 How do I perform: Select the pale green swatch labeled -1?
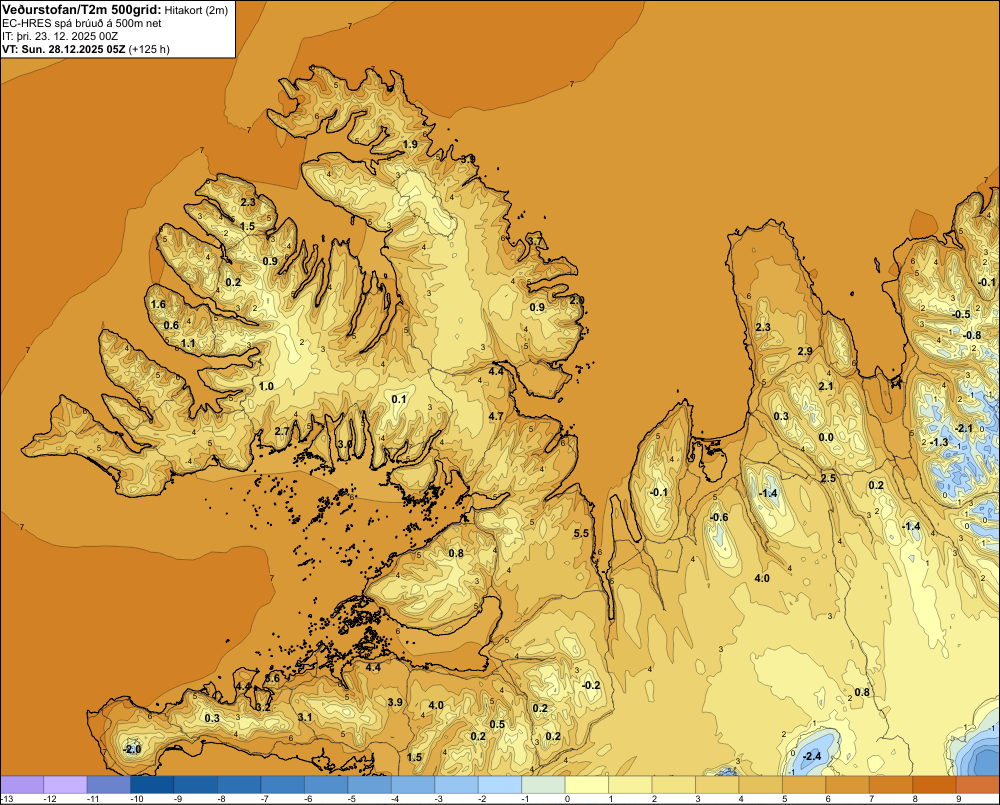543,785
